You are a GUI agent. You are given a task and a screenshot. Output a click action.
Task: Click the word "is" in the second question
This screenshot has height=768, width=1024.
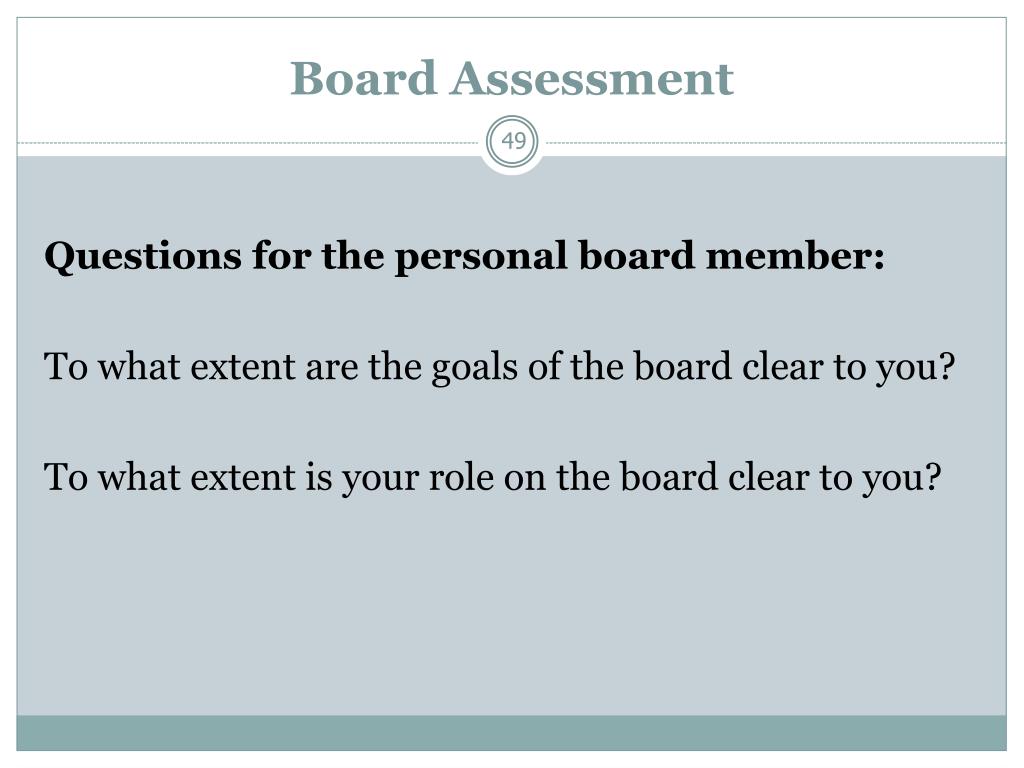pos(319,477)
